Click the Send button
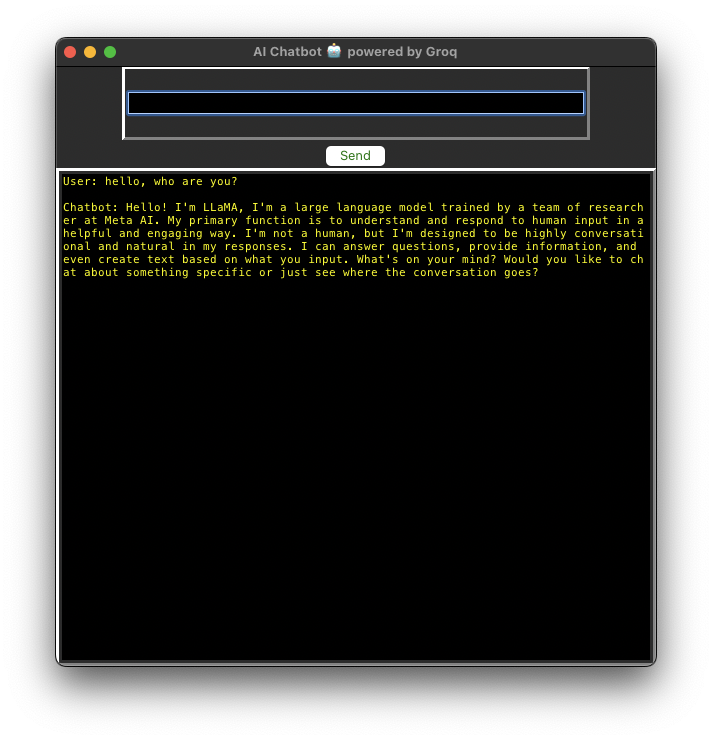 (x=355, y=156)
